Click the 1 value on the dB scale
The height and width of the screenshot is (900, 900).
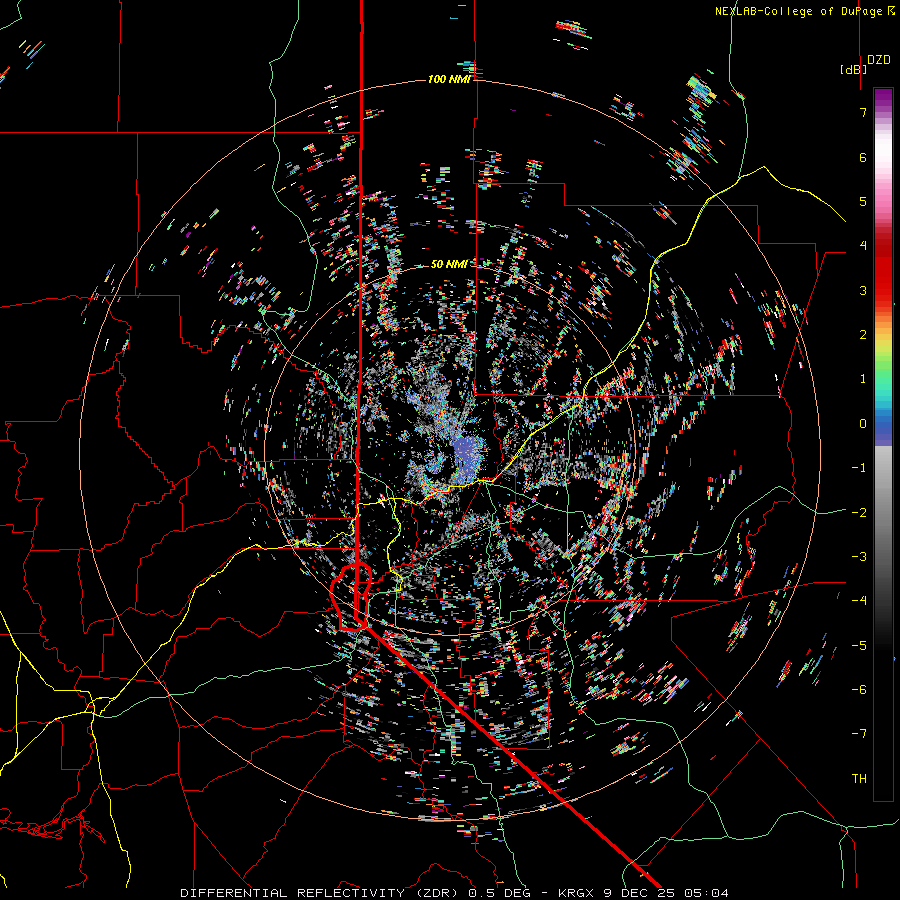click(x=863, y=379)
